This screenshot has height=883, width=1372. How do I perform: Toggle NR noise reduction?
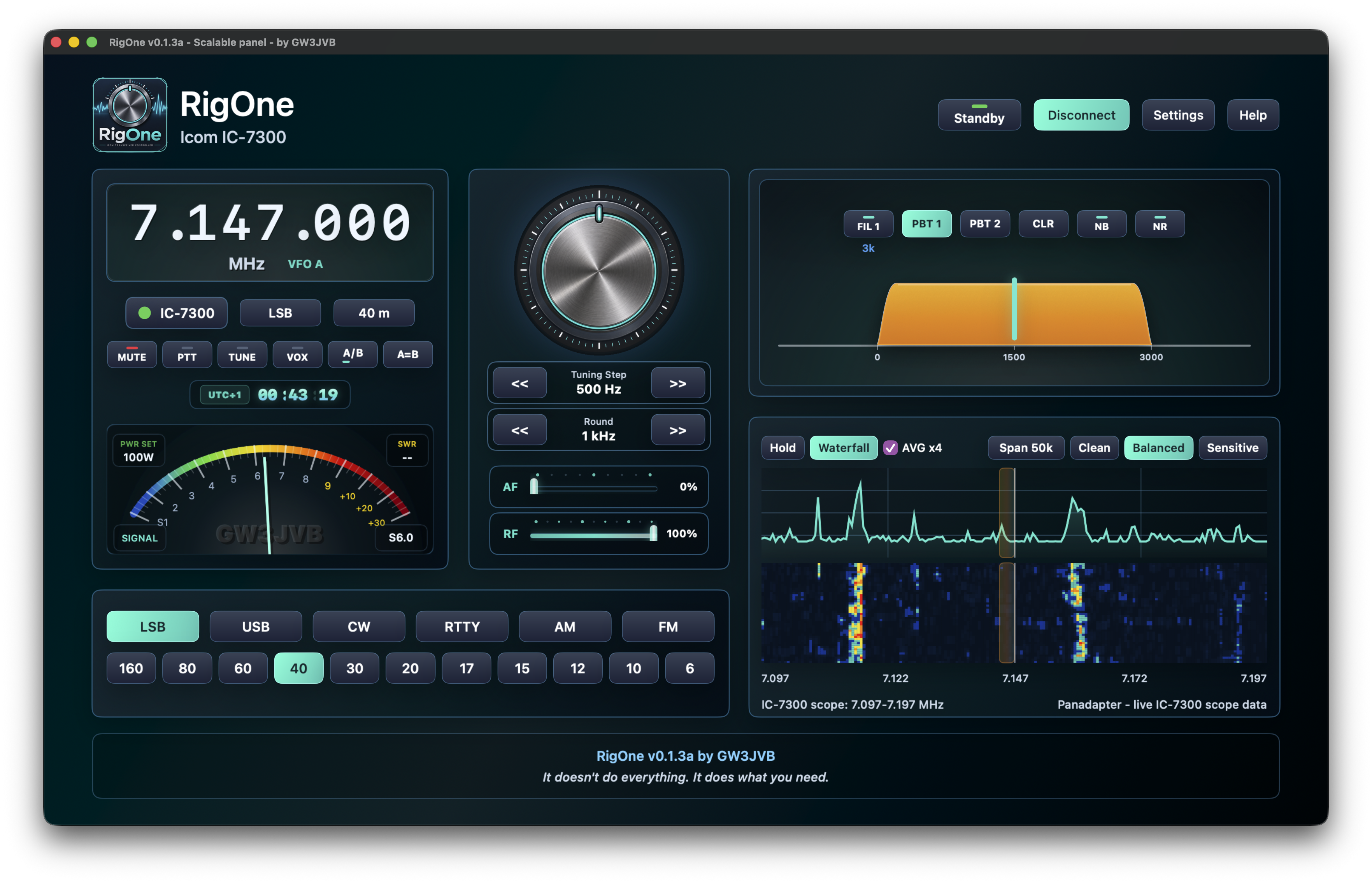tap(1160, 223)
